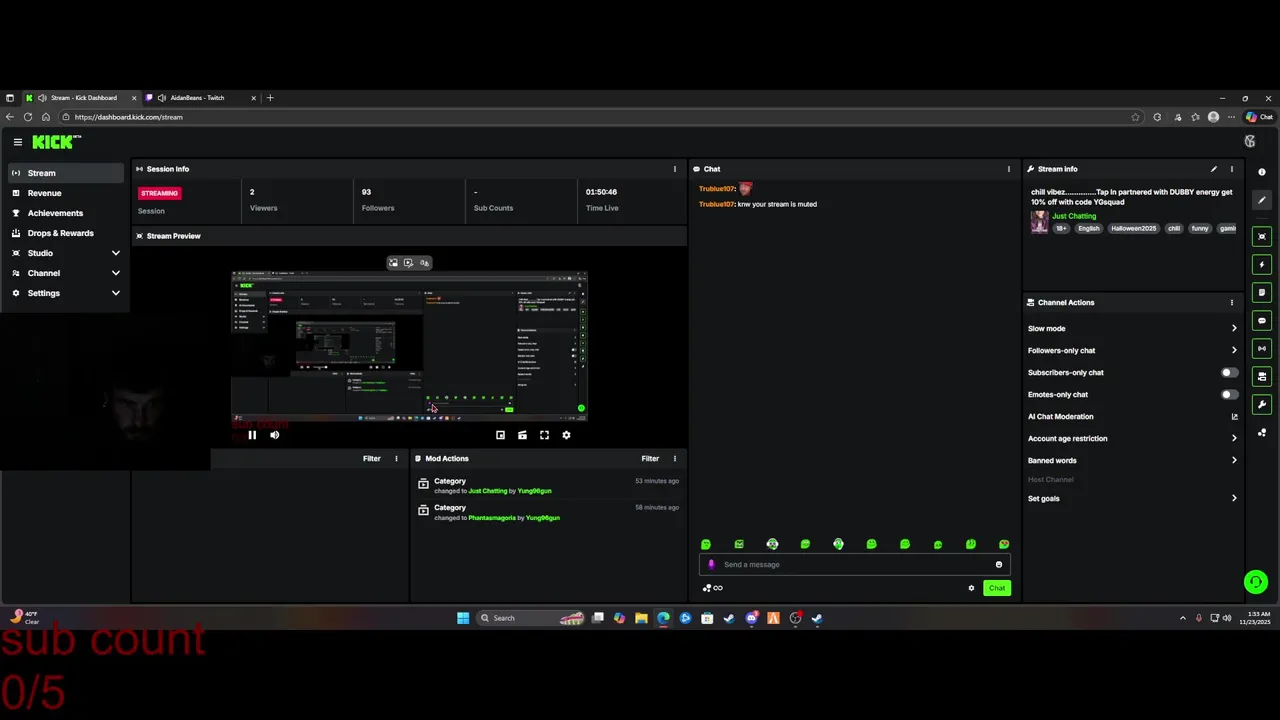The height and width of the screenshot is (720, 1280).
Task: Open a new browser tab
Action: [270, 98]
